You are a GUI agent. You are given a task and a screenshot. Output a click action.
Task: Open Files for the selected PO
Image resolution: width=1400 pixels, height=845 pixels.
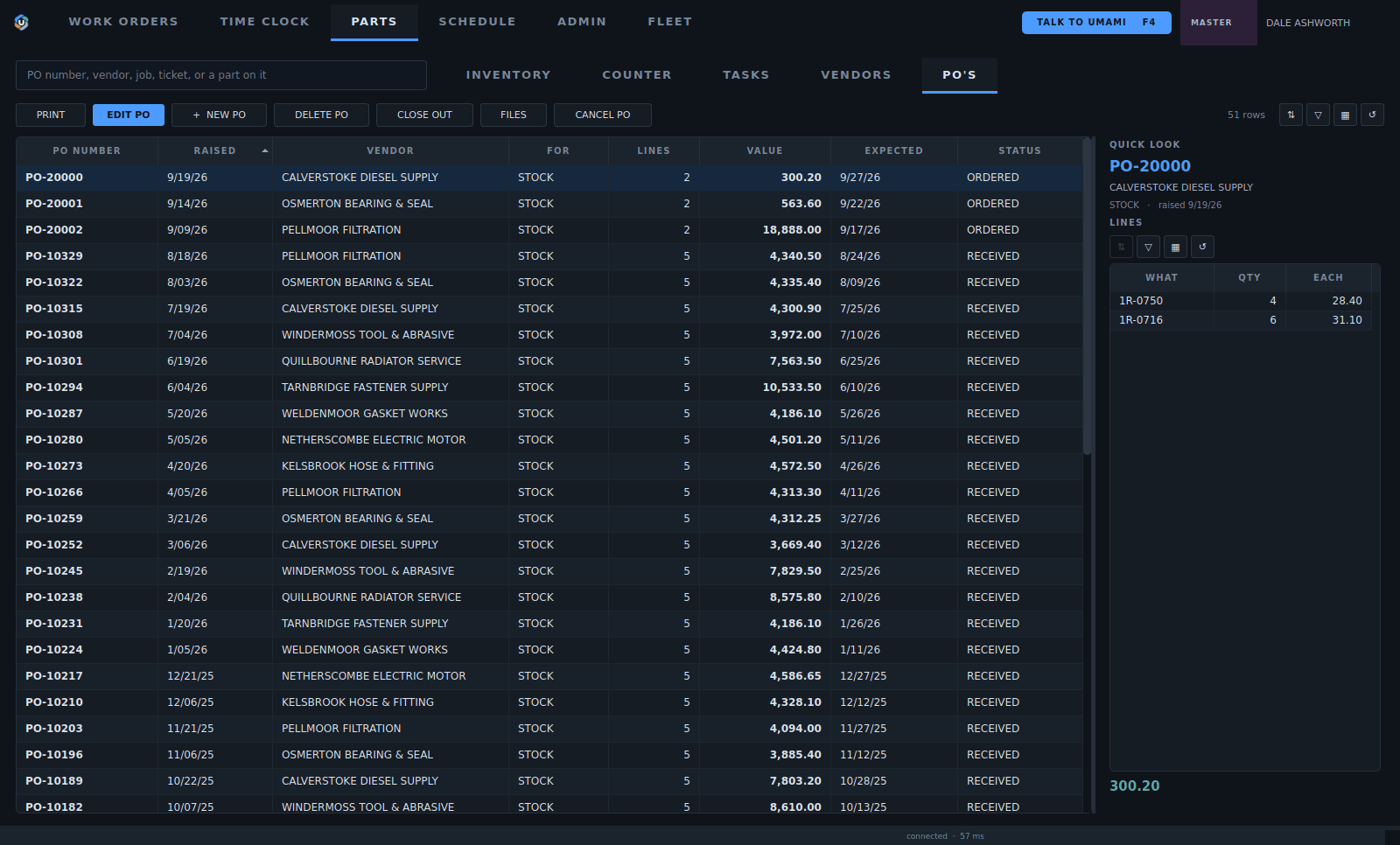pos(514,115)
